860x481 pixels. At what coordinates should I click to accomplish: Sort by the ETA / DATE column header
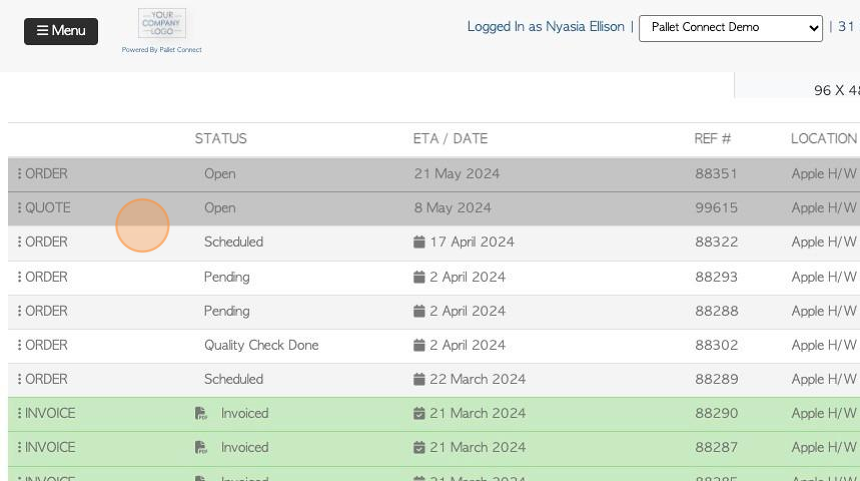coord(450,139)
